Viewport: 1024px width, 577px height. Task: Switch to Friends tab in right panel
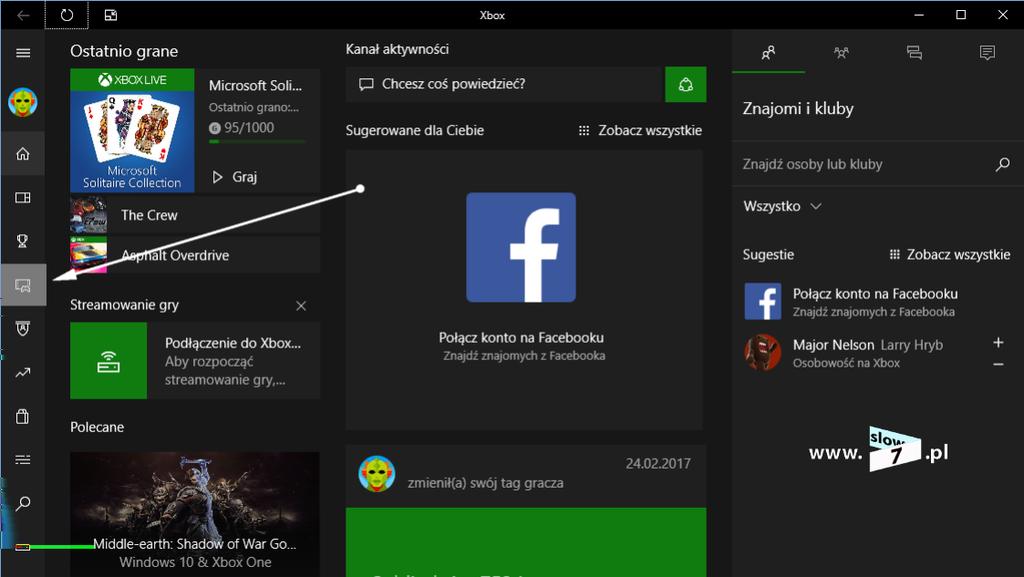769,52
